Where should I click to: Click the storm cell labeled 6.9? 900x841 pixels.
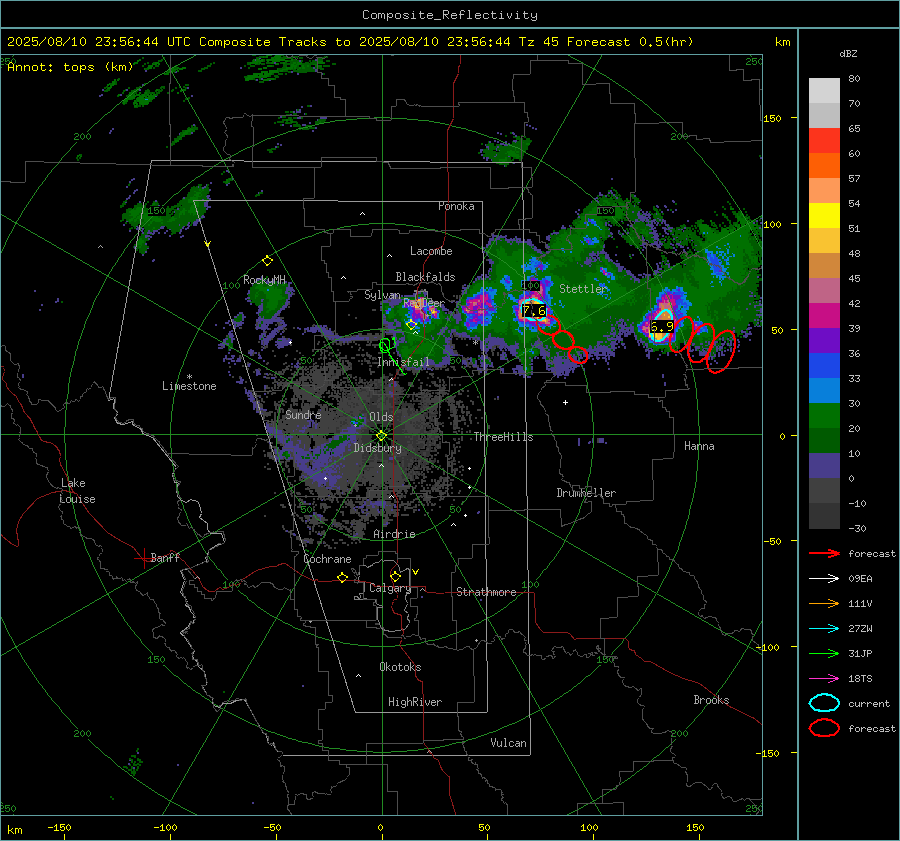(x=661, y=327)
